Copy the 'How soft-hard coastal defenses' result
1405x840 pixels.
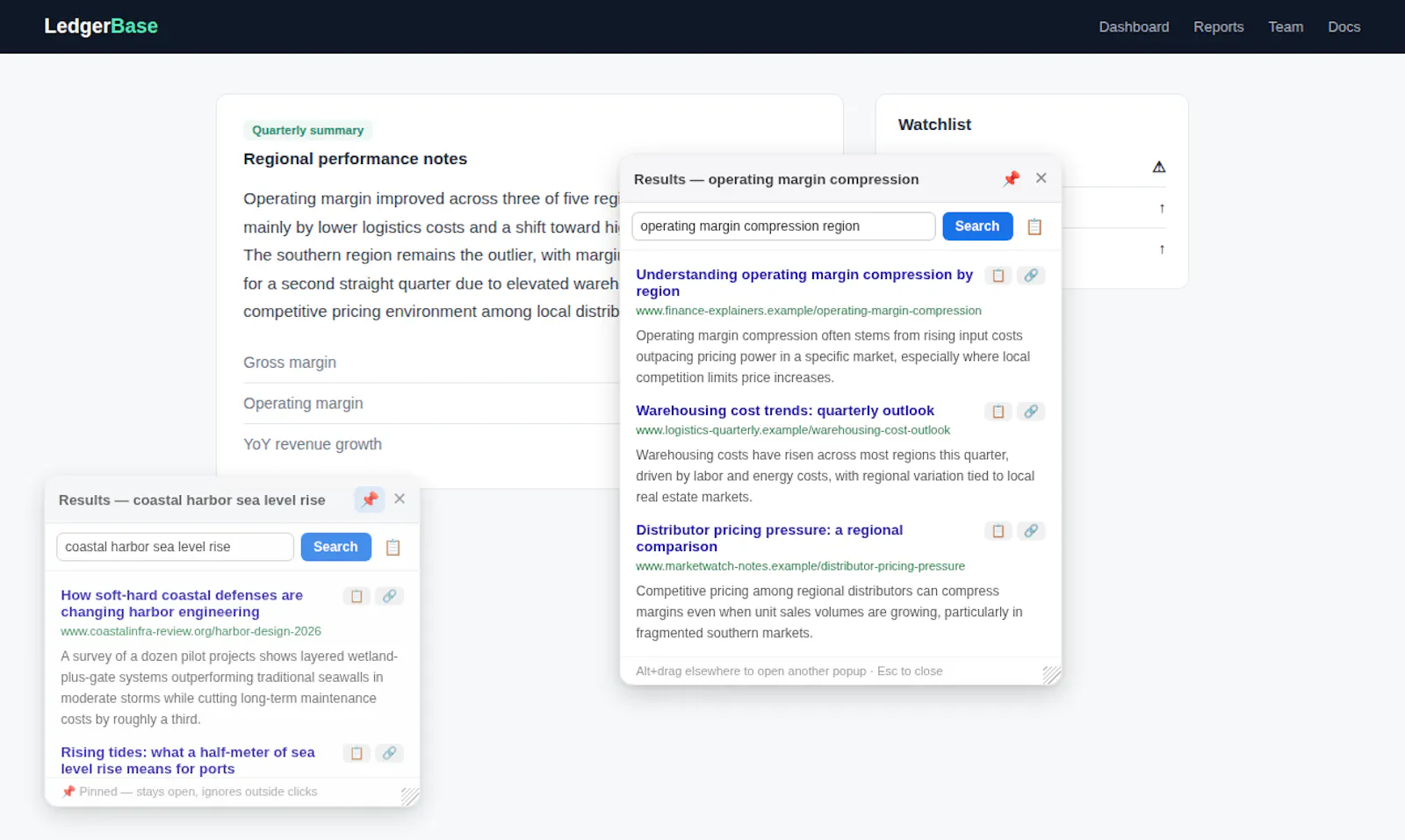coord(357,596)
